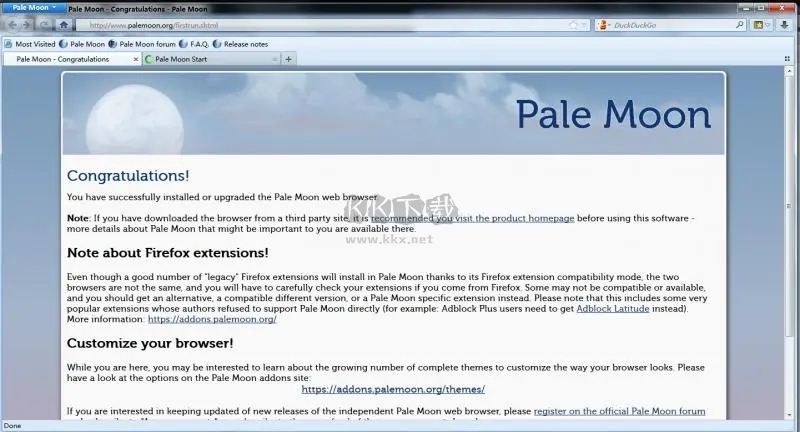The width and height of the screenshot is (800, 432).
Task: Open the Adblock Latitude link
Action: [x=613, y=309]
